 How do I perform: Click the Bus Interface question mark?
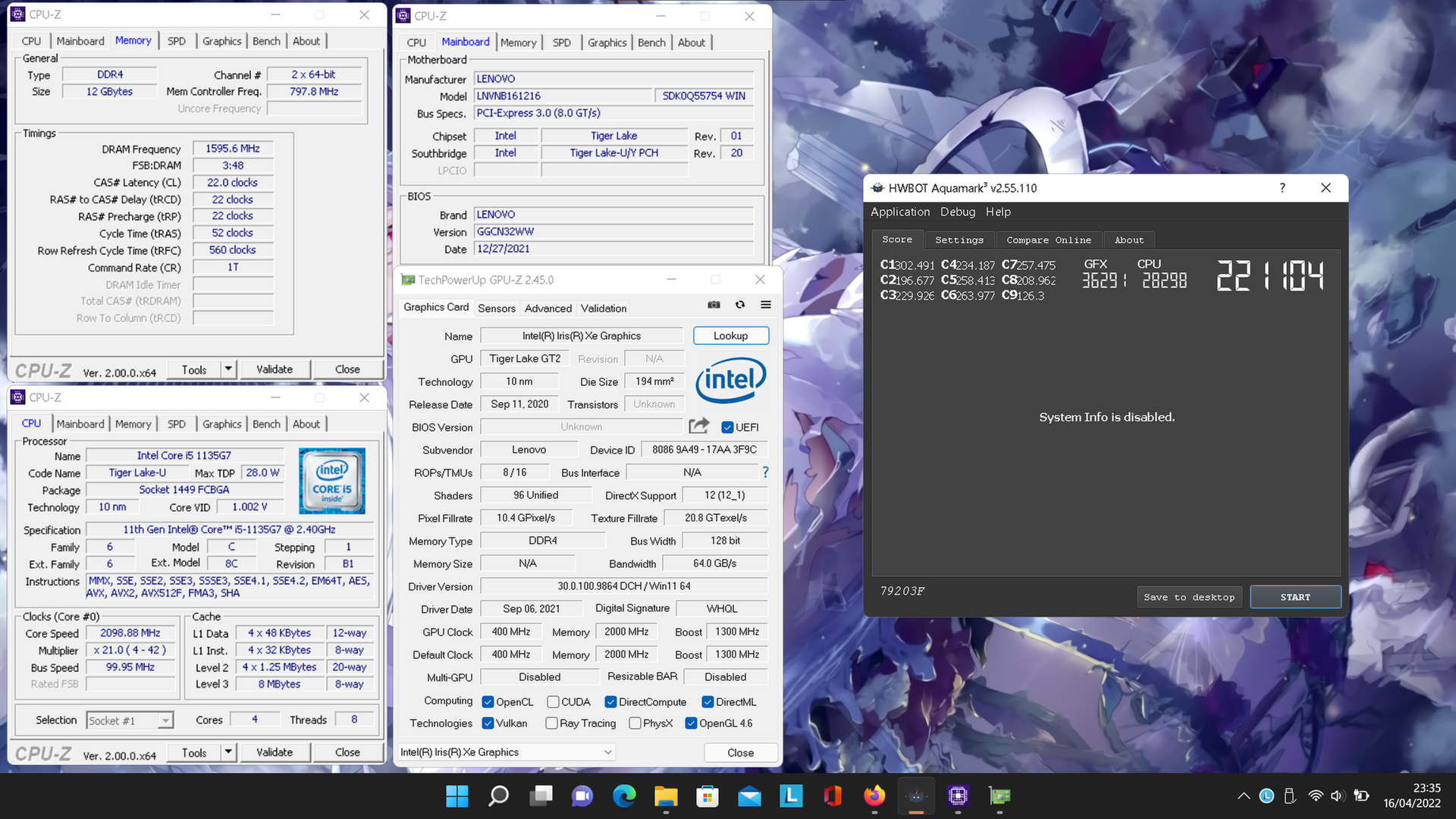(765, 472)
